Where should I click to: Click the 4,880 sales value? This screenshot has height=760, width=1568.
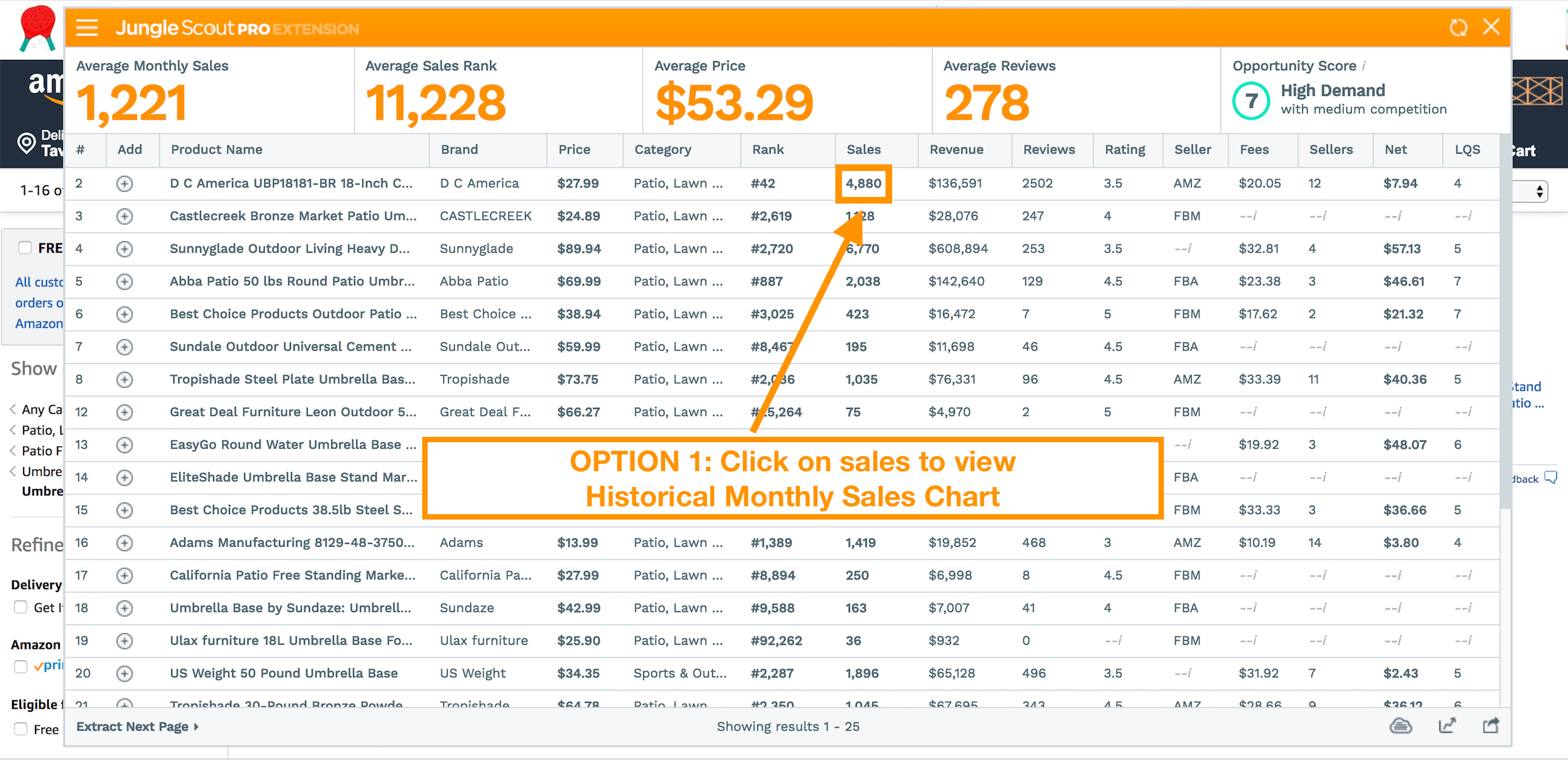click(863, 183)
